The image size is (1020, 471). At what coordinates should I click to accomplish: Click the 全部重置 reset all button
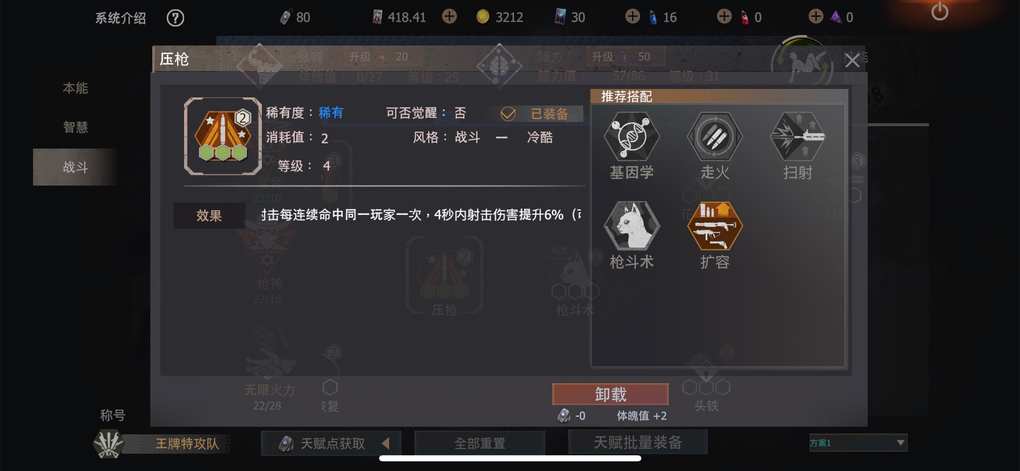479,444
